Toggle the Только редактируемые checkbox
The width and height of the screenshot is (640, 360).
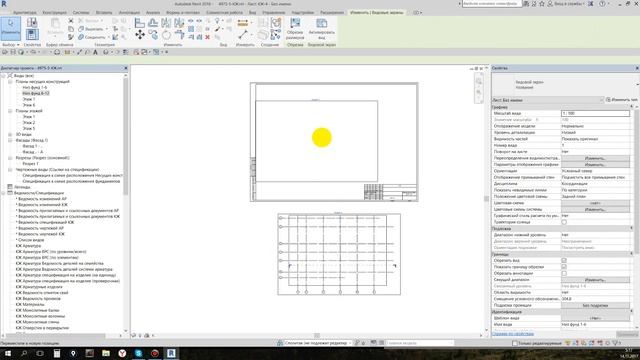pos(515,343)
